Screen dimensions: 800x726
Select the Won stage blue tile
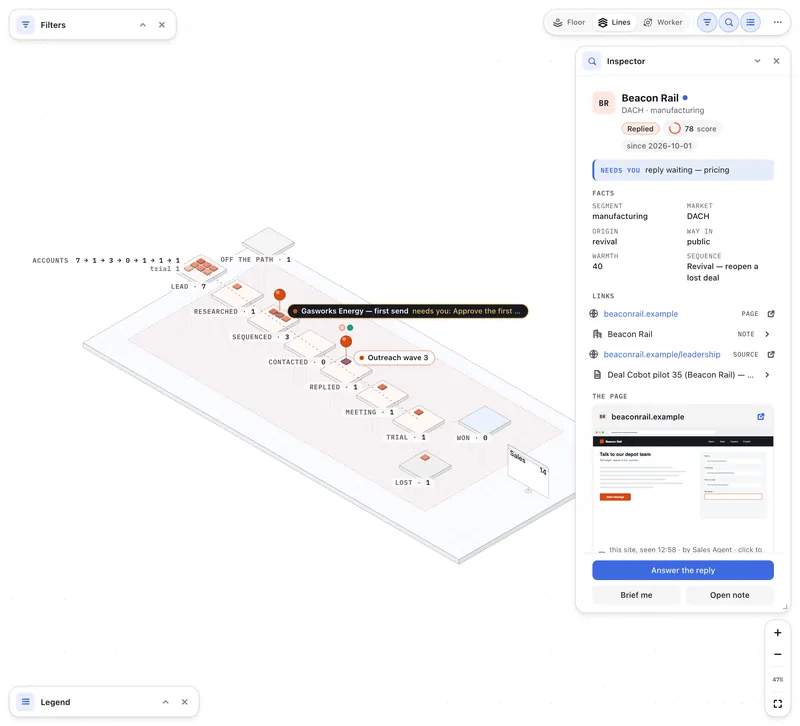point(484,420)
